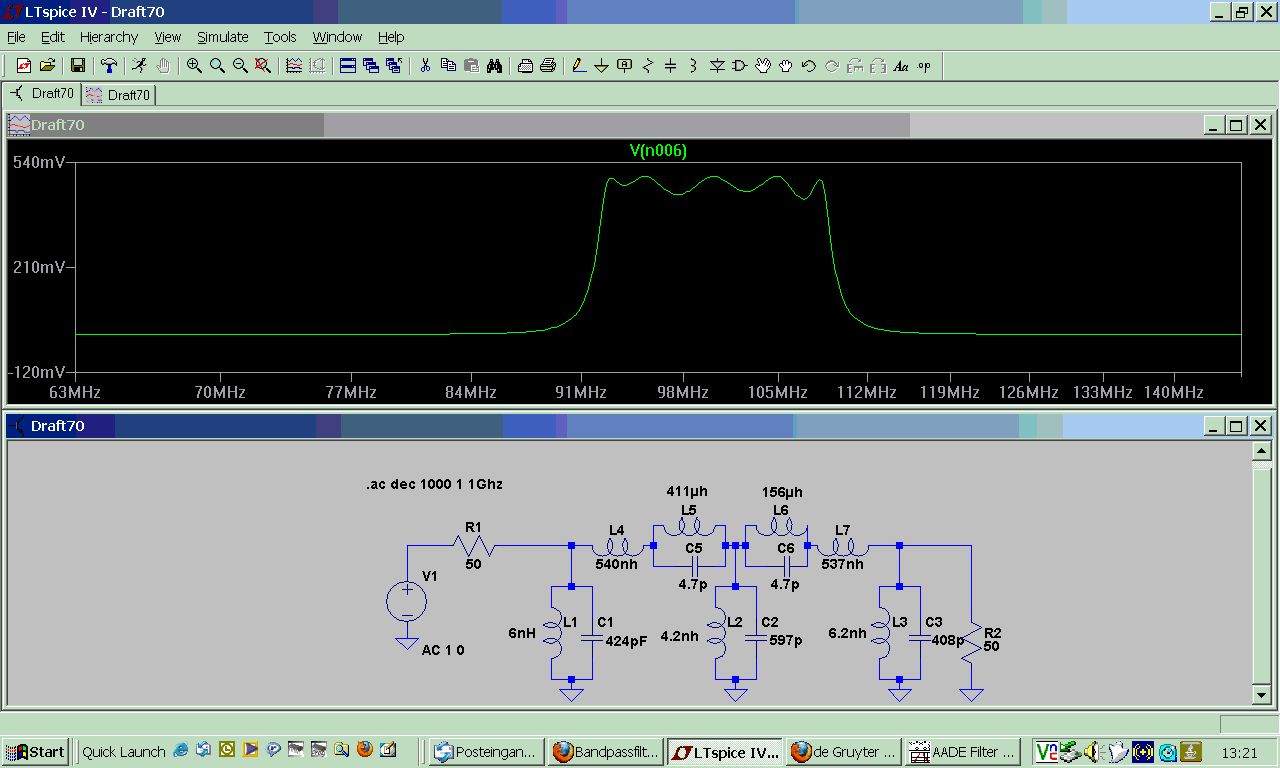The image size is (1280, 768).
Task: Click the Control Panel hammer icon
Action: pyautogui.click(x=109, y=66)
